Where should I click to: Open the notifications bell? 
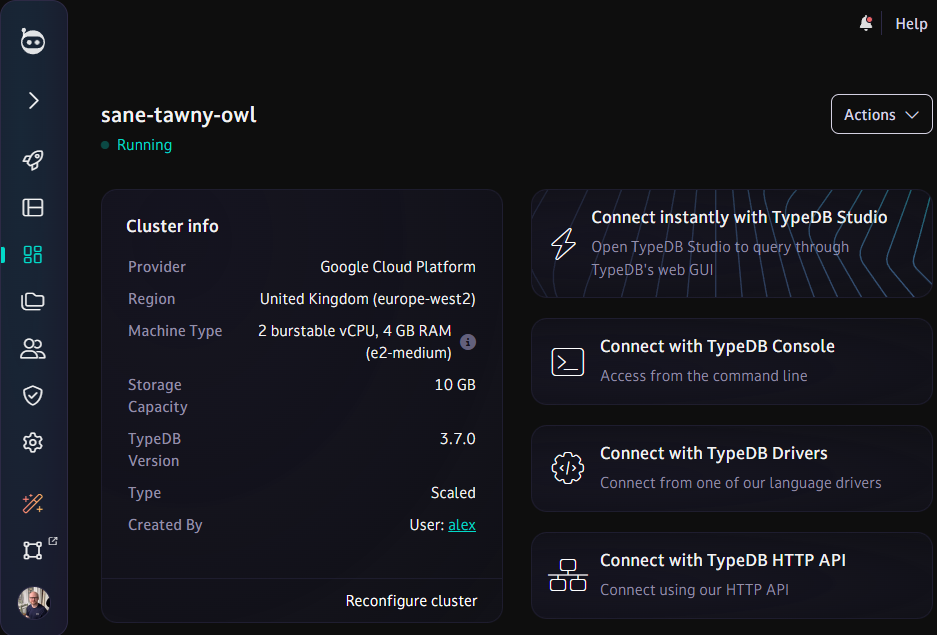pos(866,24)
